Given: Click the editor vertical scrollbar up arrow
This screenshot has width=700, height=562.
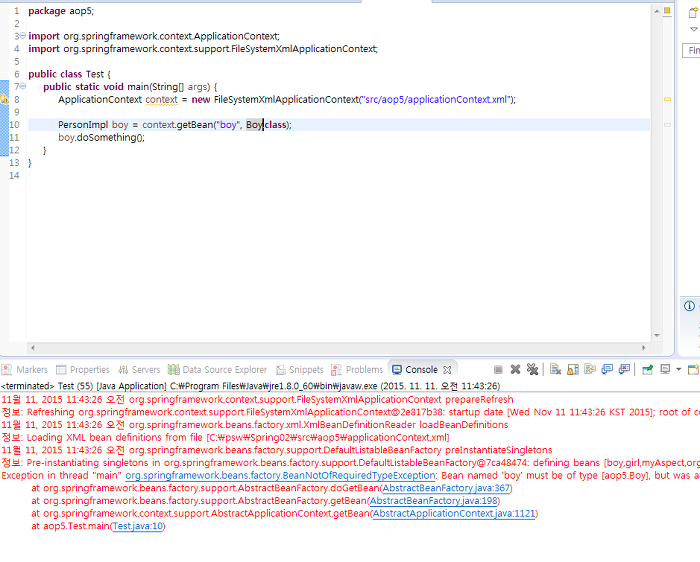Looking at the screenshot, I should pyautogui.click(x=657, y=11).
